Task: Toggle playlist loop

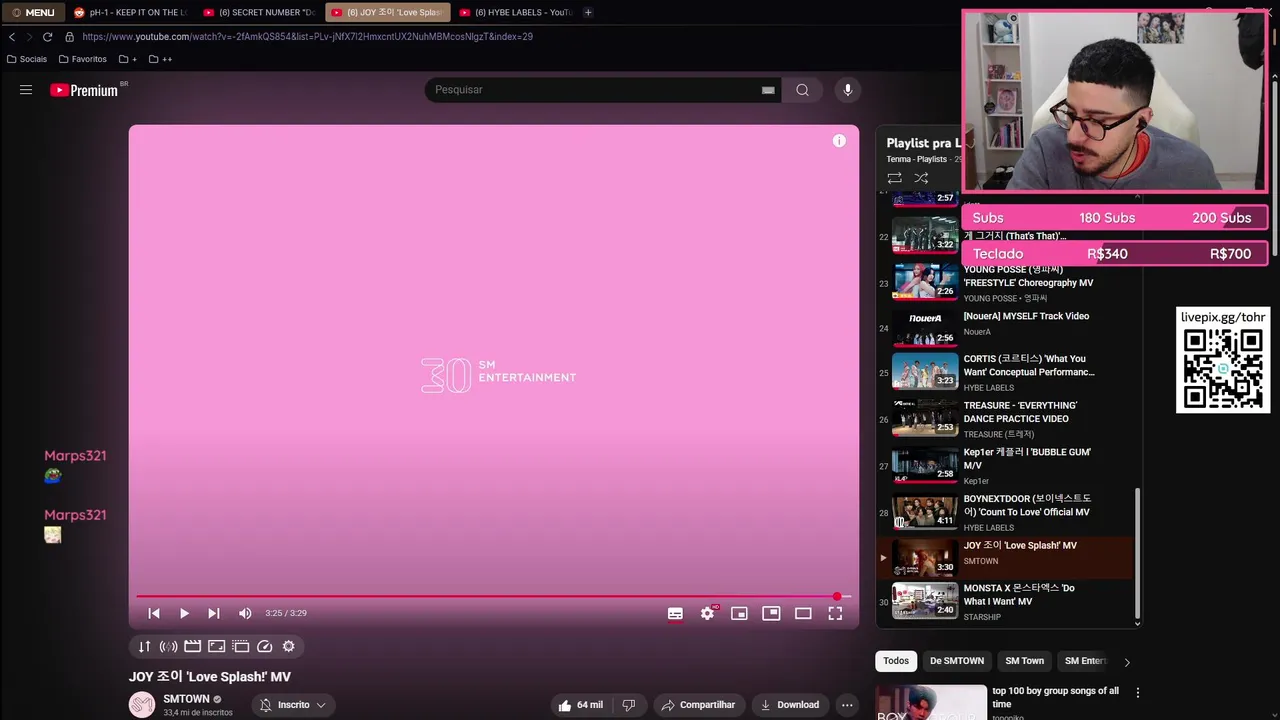Action: tap(894, 178)
